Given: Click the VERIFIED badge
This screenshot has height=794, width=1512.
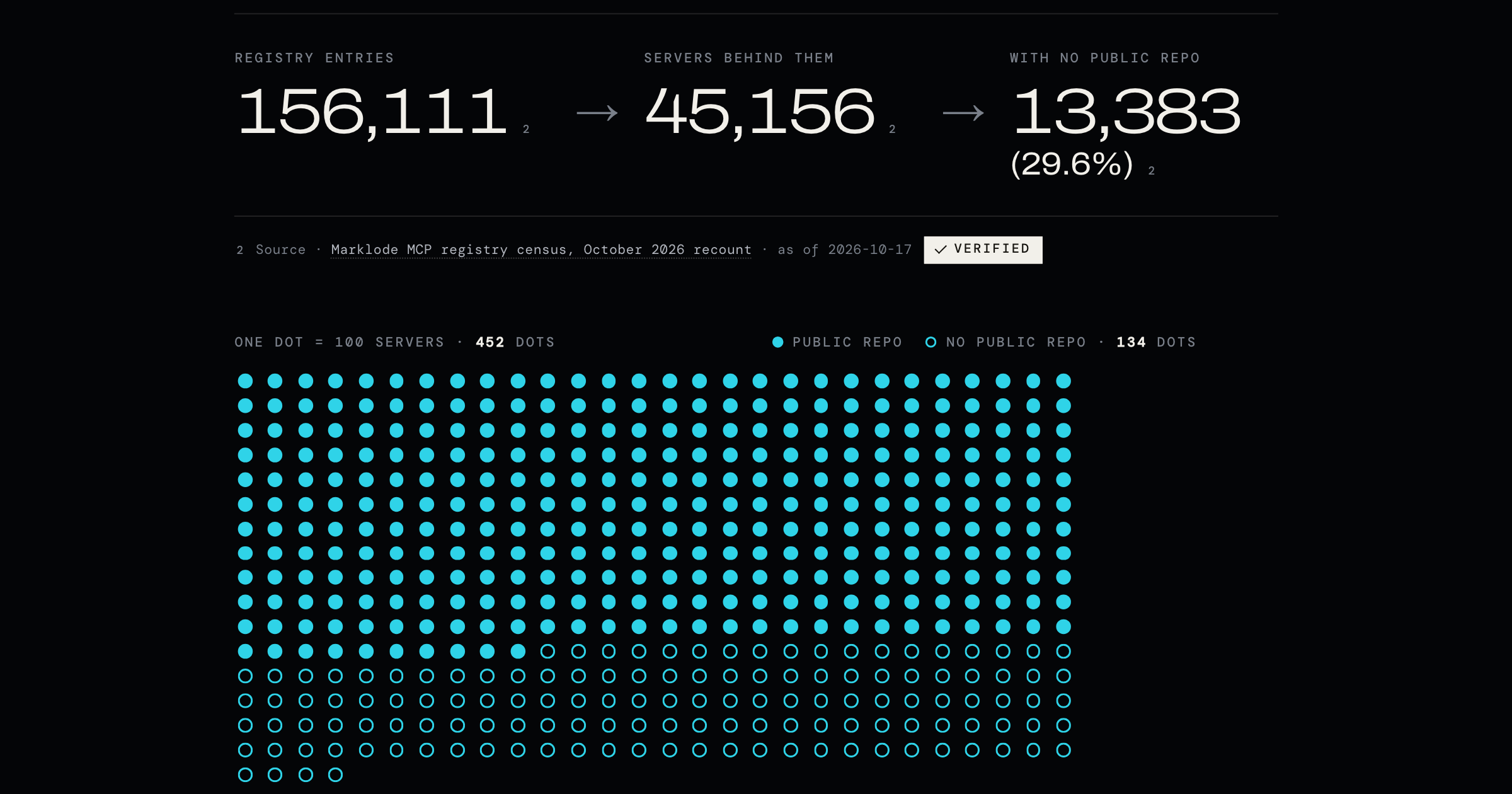Looking at the screenshot, I should tap(983, 250).
